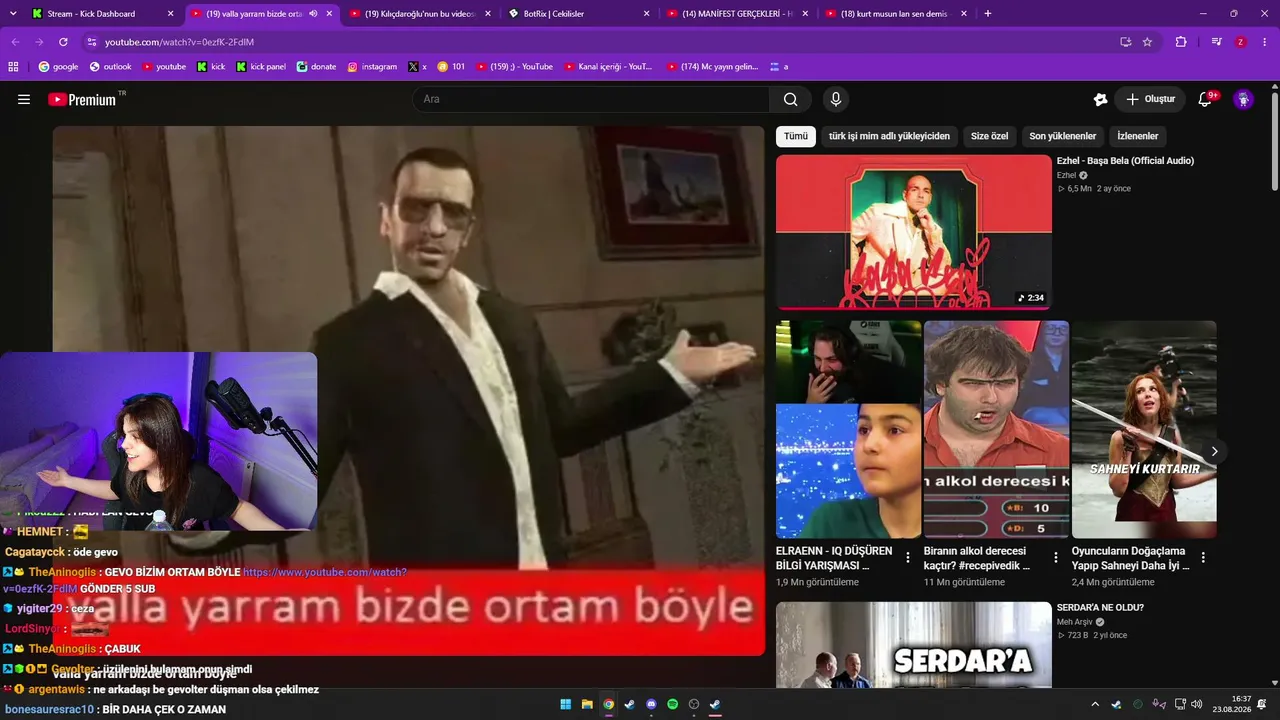Screen dimensions: 1280x720
Task: Switch to the Stream - Kick Dashboard tab
Action: [102, 14]
